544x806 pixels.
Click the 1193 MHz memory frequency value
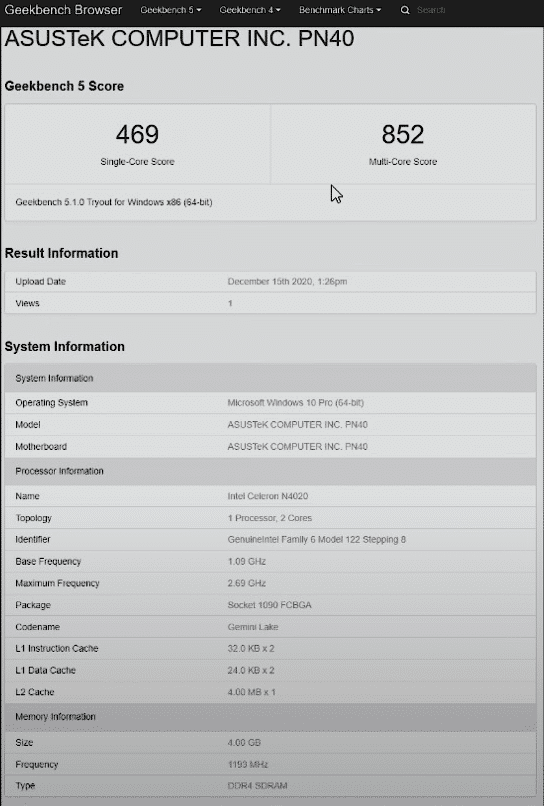tap(248, 764)
